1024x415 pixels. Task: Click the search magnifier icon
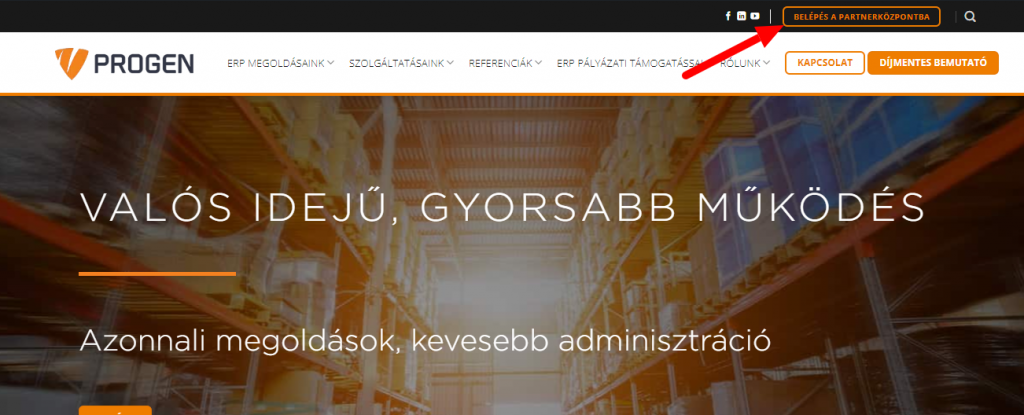970,17
